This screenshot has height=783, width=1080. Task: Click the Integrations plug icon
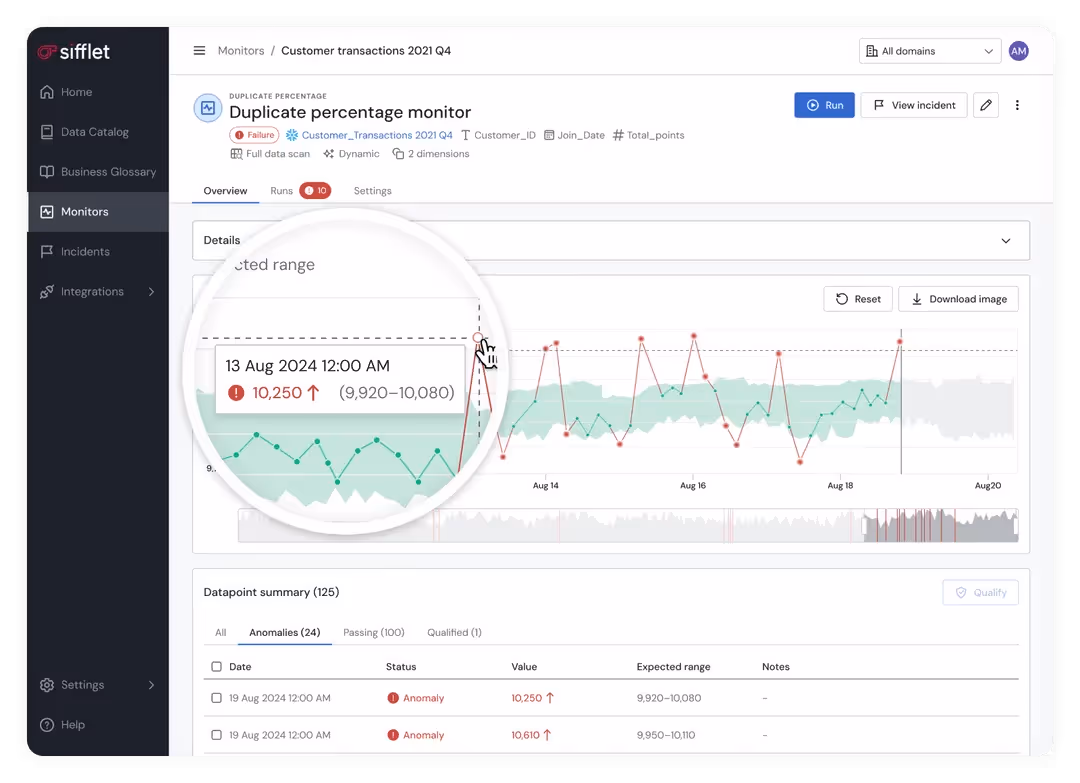coord(47,291)
